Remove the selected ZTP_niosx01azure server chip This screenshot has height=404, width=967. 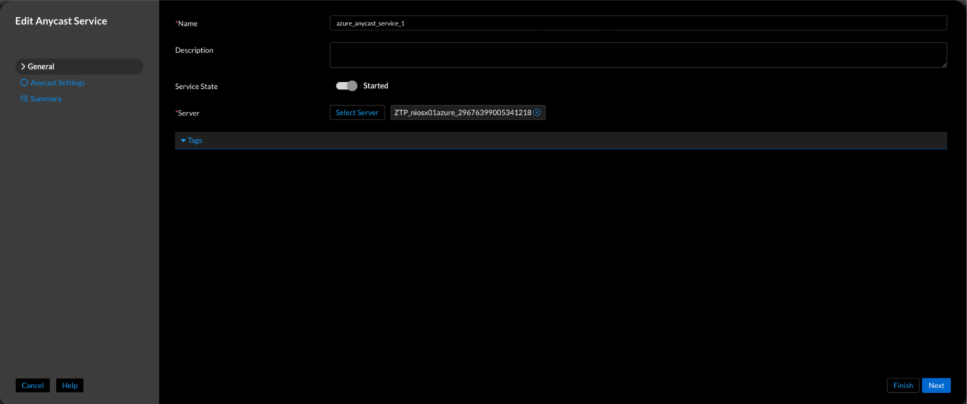pos(537,112)
